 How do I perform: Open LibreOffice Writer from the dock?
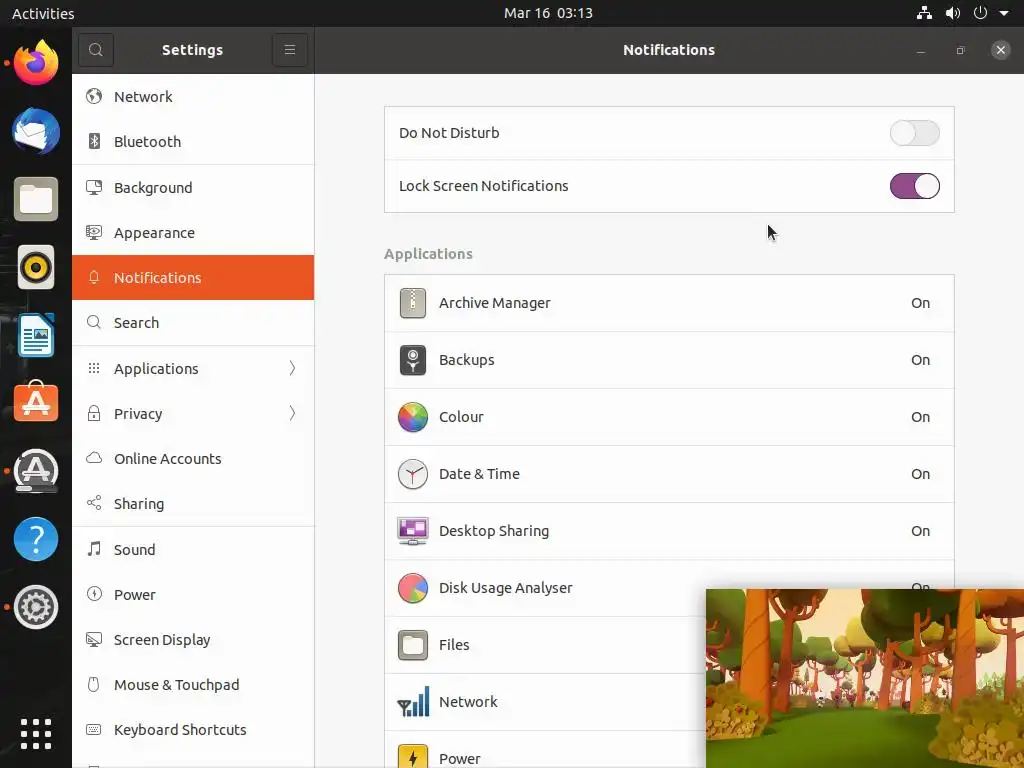36,335
